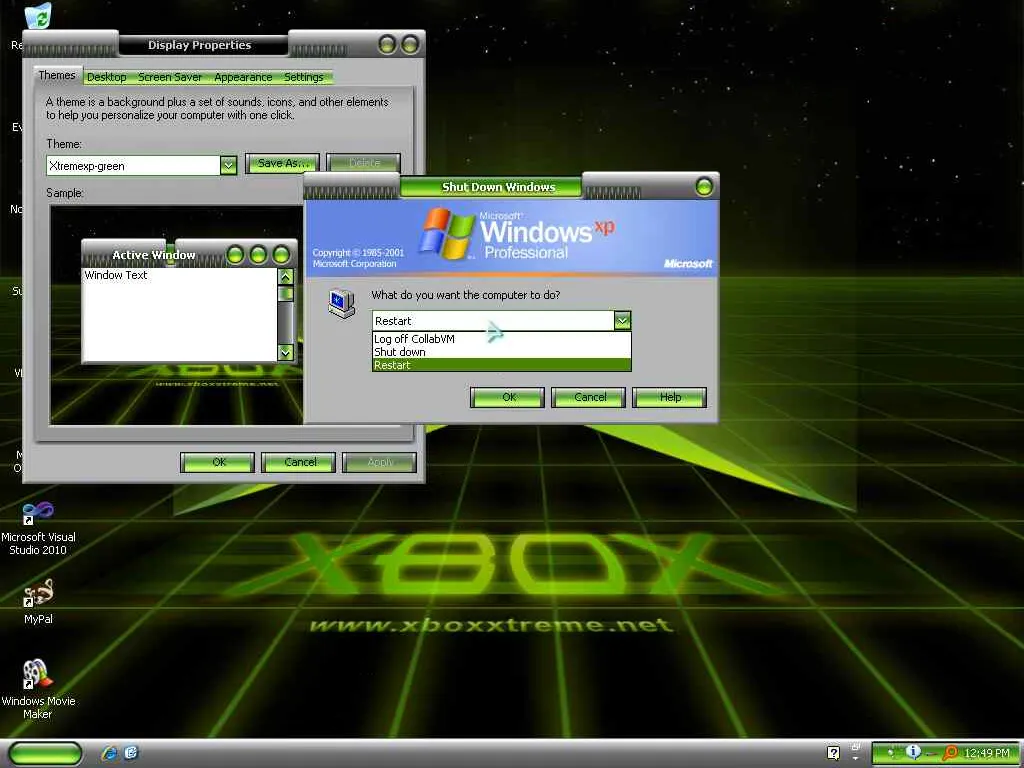Click Cancel in Shut Down Windows
This screenshot has height=768, width=1024.
588,397
